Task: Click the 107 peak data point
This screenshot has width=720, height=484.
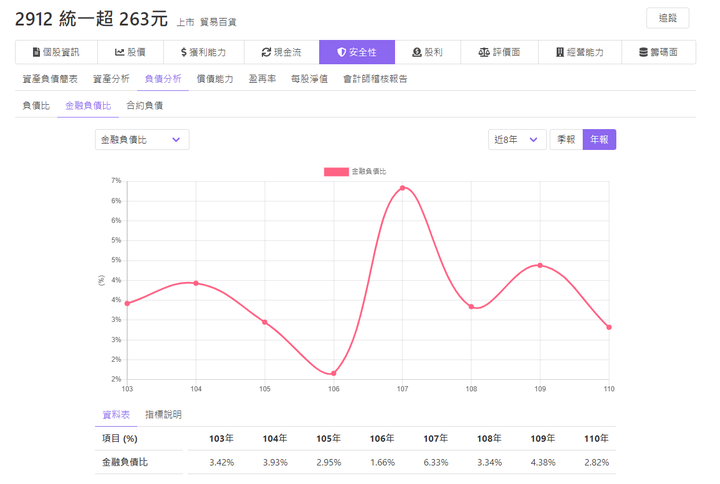Action: [402, 188]
